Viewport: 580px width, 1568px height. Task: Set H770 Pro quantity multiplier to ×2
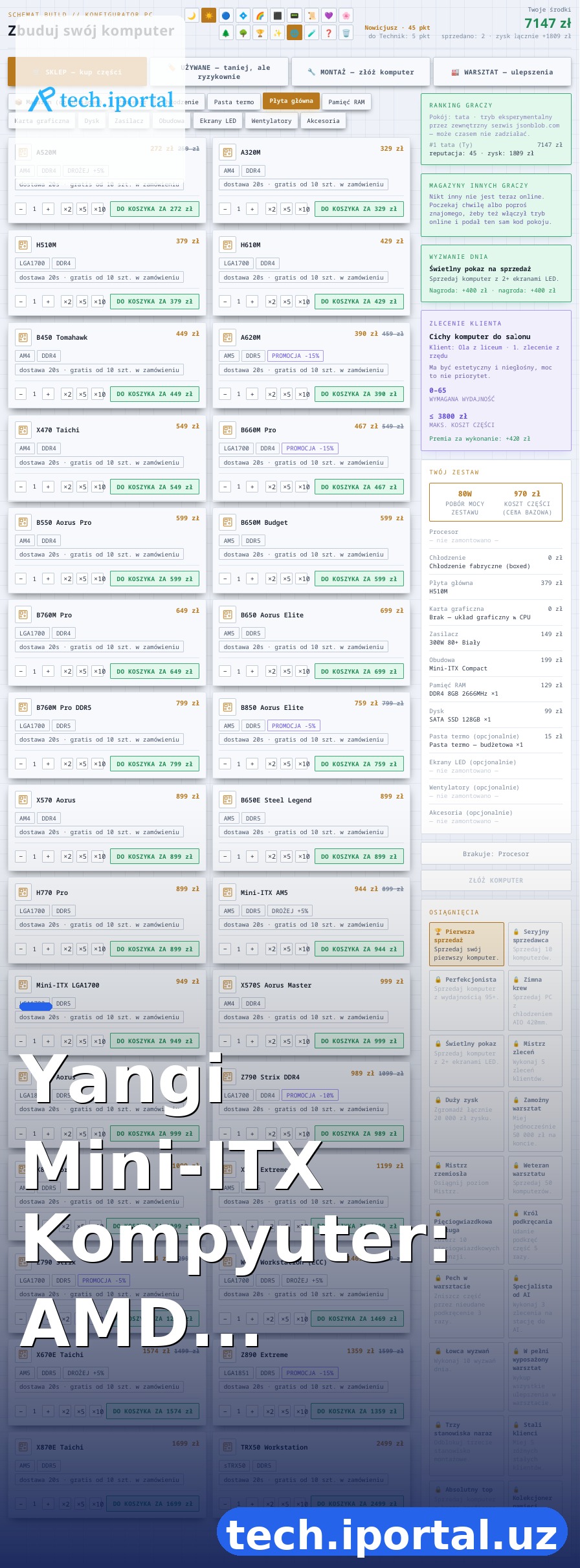(67, 949)
